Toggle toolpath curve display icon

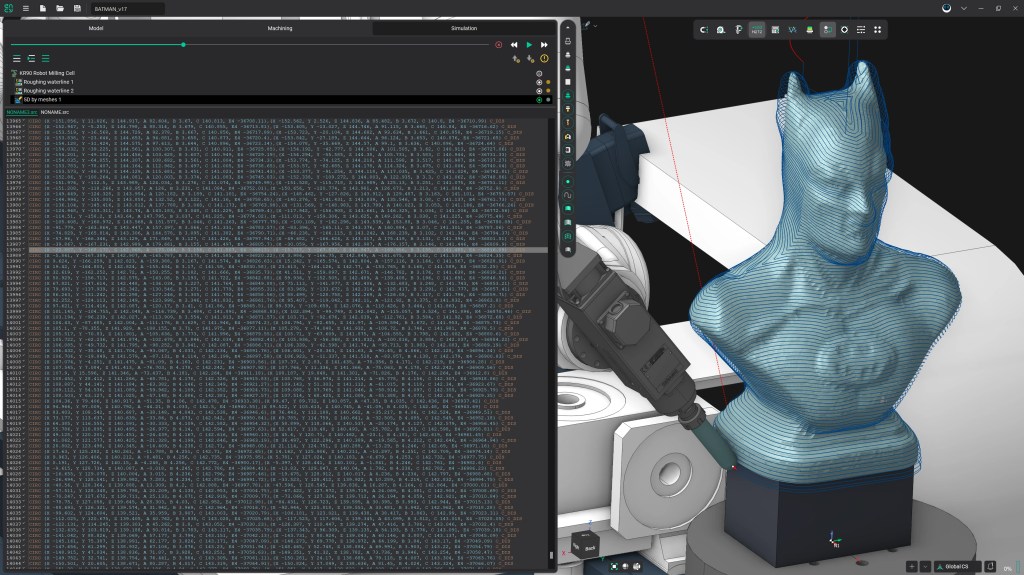(568, 195)
